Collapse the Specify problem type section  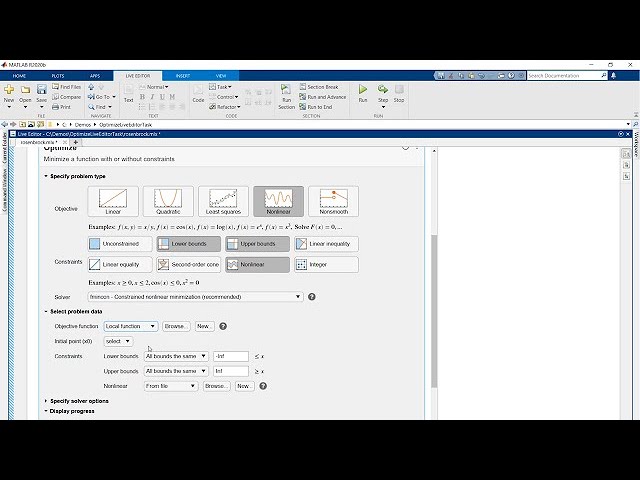click(x=75, y=176)
